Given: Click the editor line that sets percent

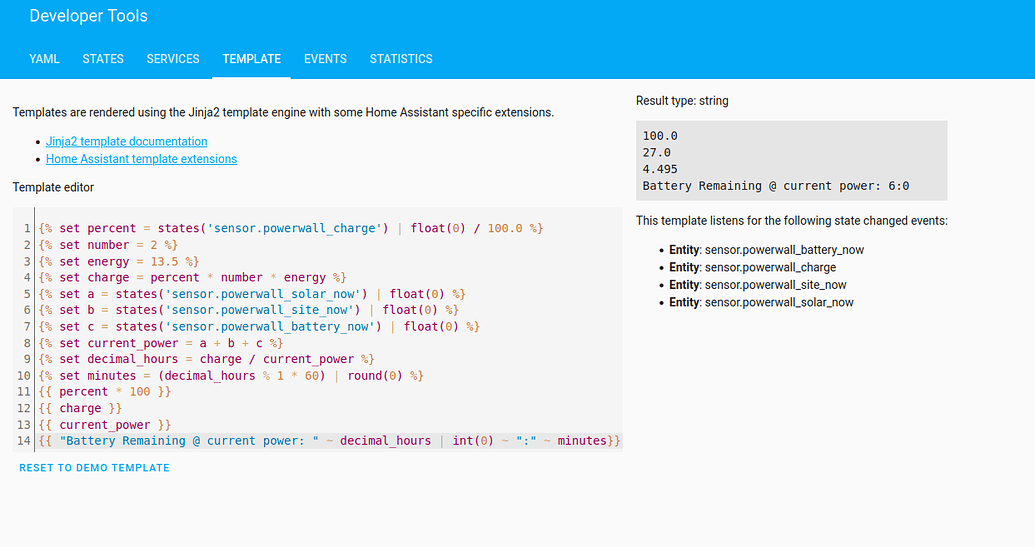Looking at the screenshot, I should [290, 229].
